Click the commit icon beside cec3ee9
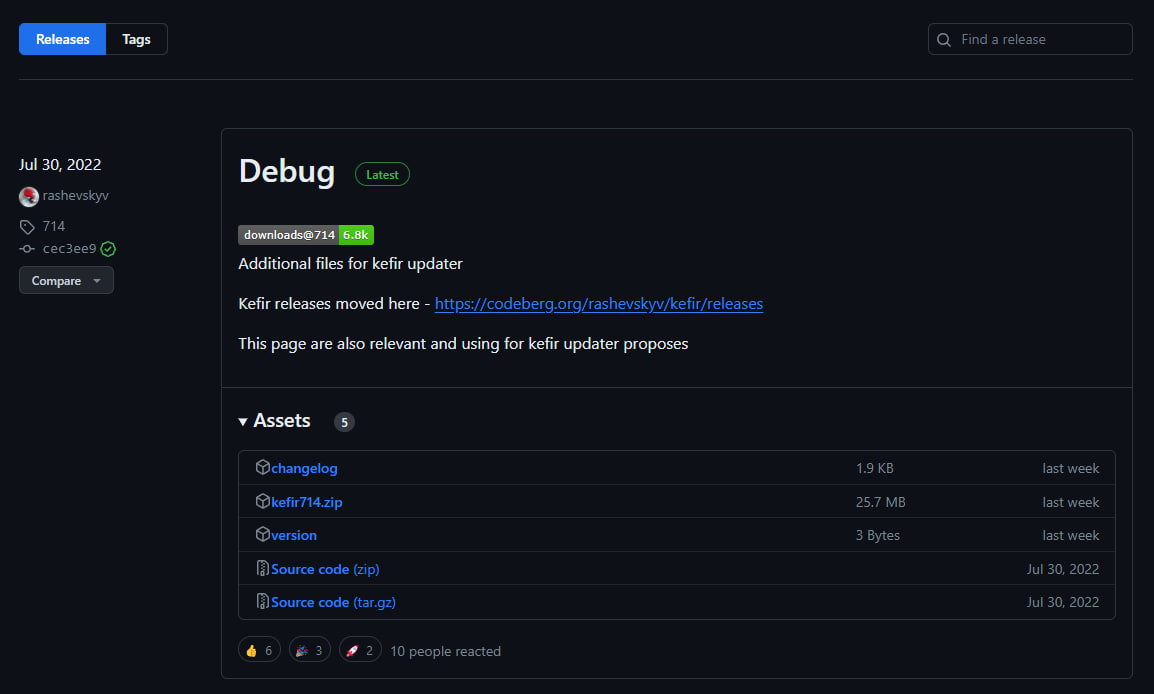This screenshot has height=694, width=1154. click(x=28, y=249)
